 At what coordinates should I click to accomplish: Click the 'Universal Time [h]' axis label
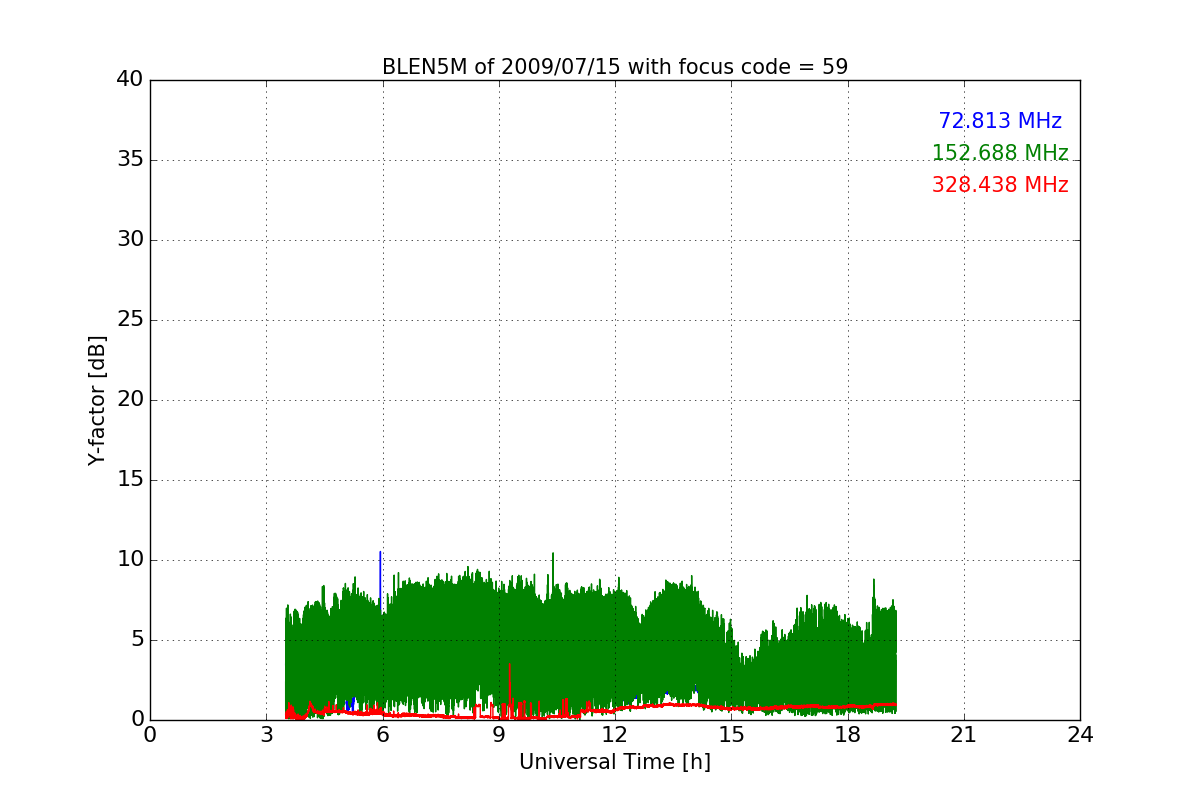(x=615, y=762)
